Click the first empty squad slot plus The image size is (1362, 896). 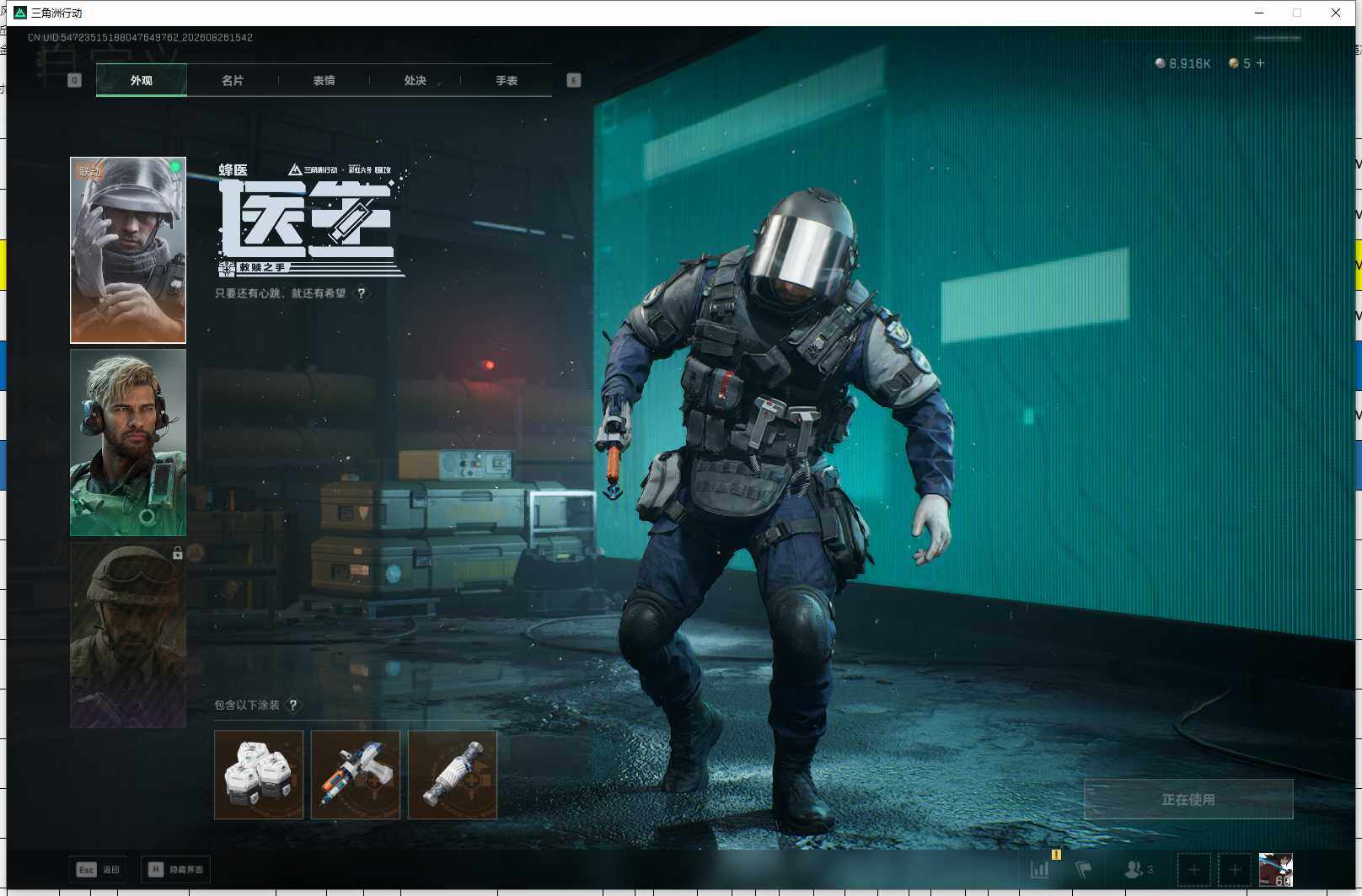pyautogui.click(x=1194, y=869)
